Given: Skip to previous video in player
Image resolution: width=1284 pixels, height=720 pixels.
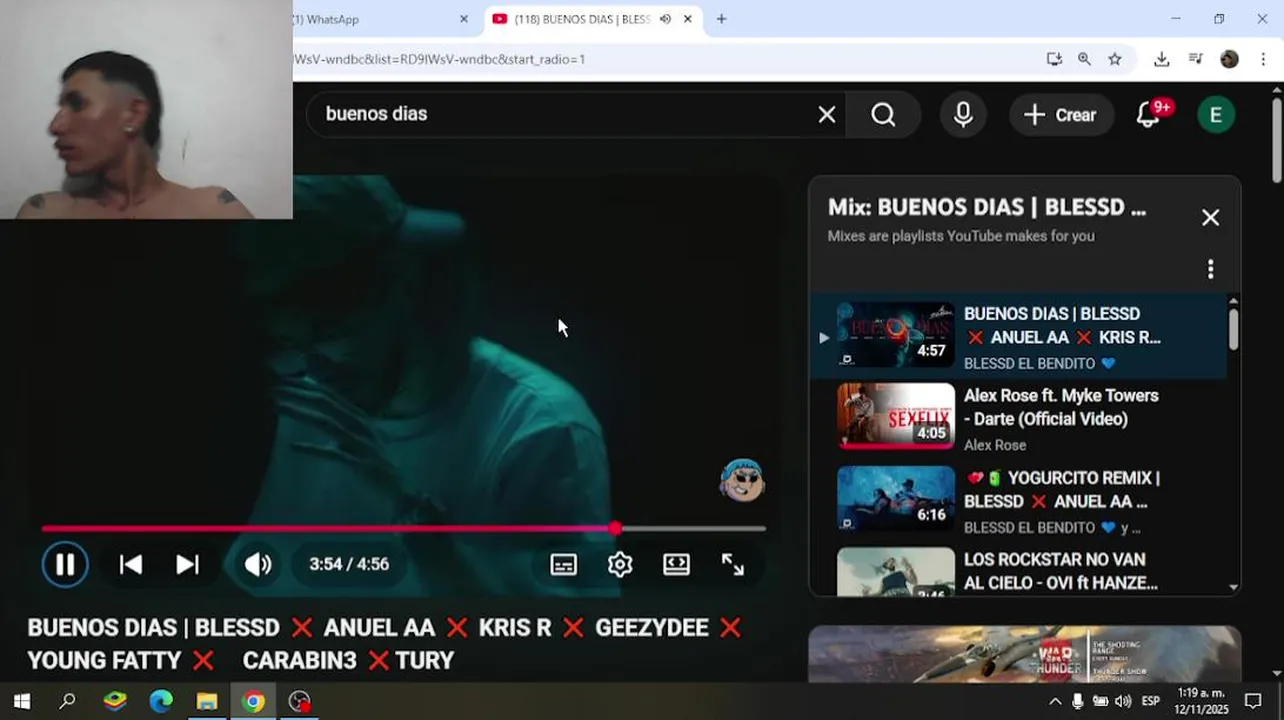Looking at the screenshot, I should click(x=130, y=564).
